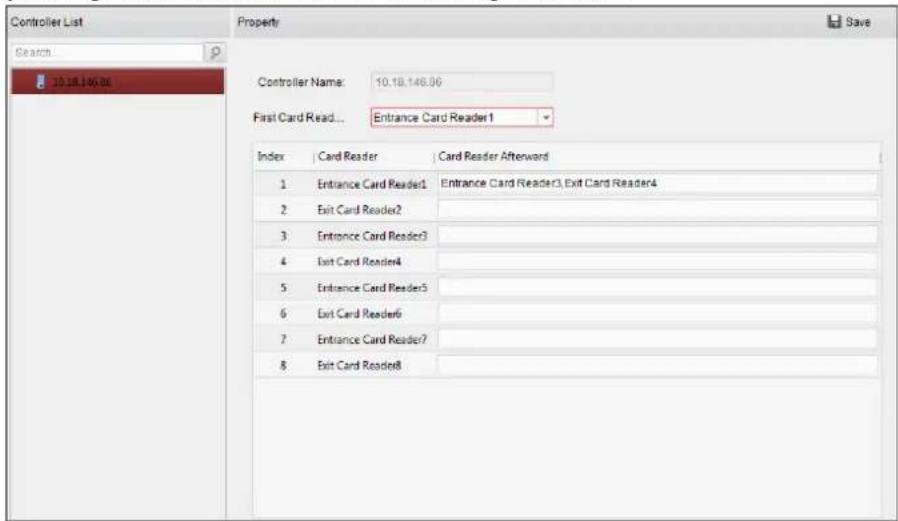Click afterward field for Entrance Card Reader7
The width and height of the screenshot is (898, 521).
[x=657, y=339]
